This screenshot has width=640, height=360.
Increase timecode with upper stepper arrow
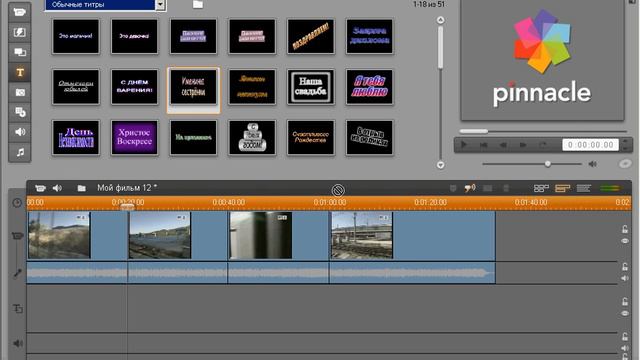pos(626,142)
